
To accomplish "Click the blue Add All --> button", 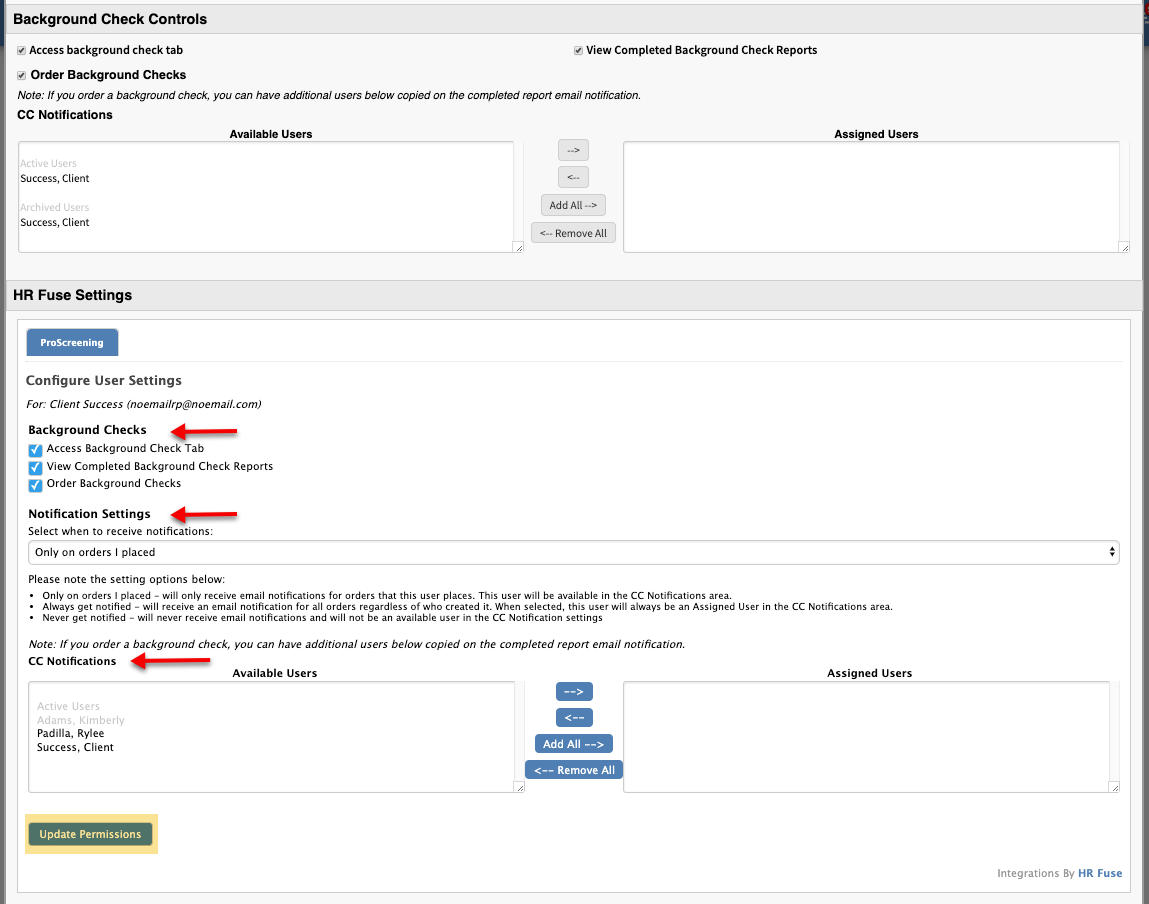I will (573, 743).
